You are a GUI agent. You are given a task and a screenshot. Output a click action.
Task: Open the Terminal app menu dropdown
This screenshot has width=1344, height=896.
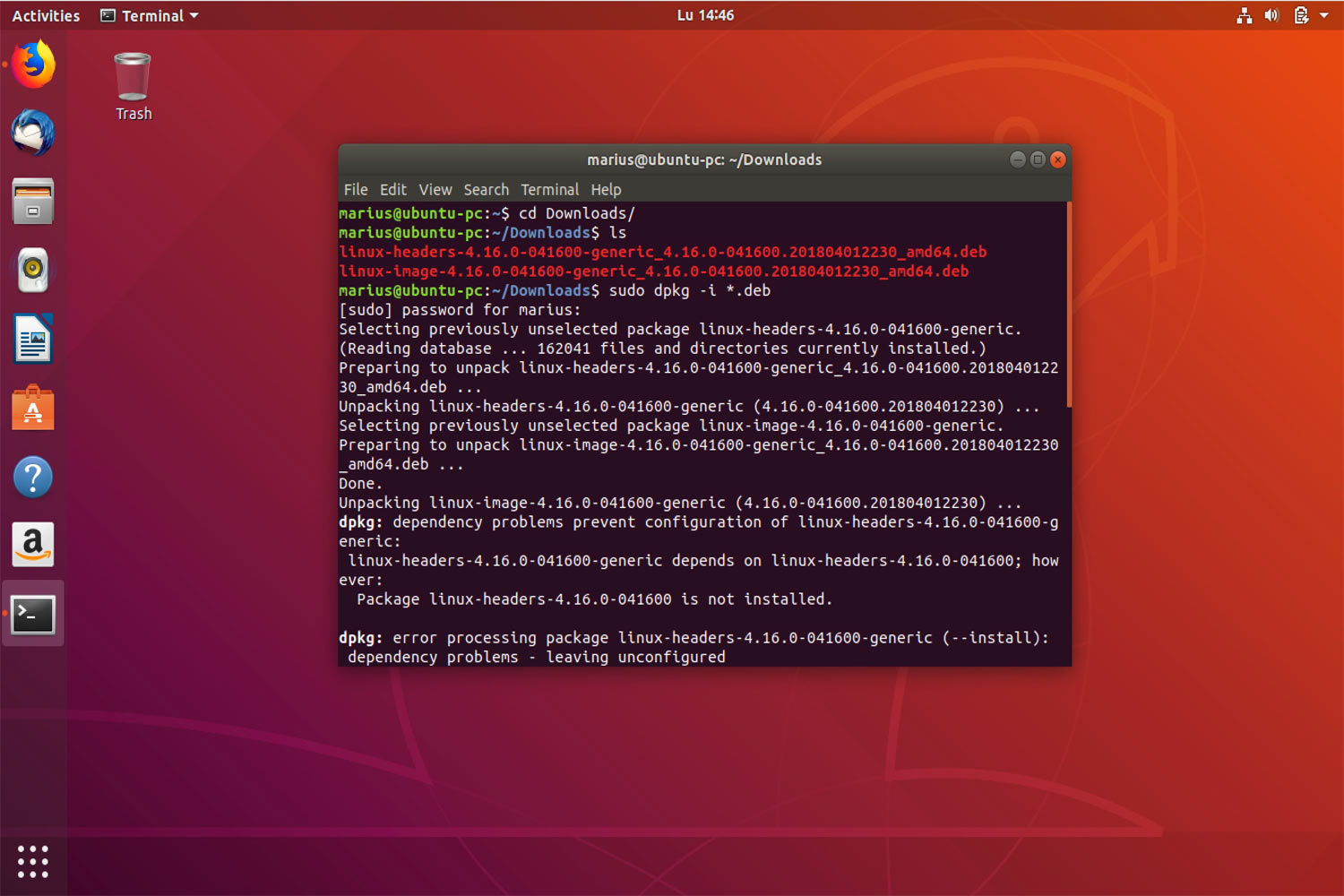coord(150,15)
